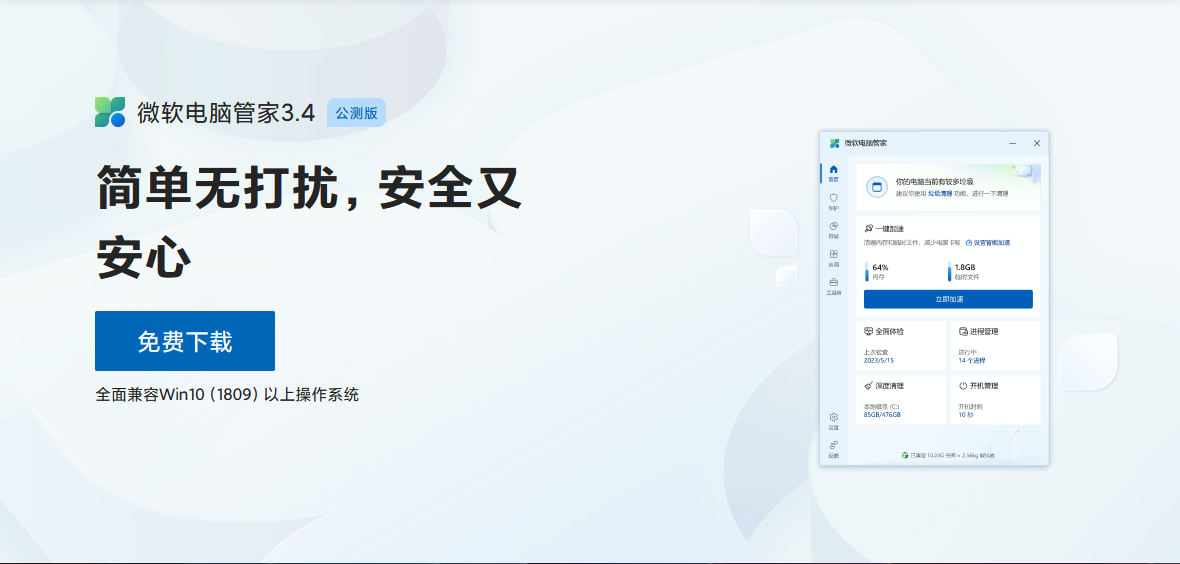The height and width of the screenshot is (564, 1180).
Task: Click the small logo in PC Manager title bar
Action: point(835,143)
